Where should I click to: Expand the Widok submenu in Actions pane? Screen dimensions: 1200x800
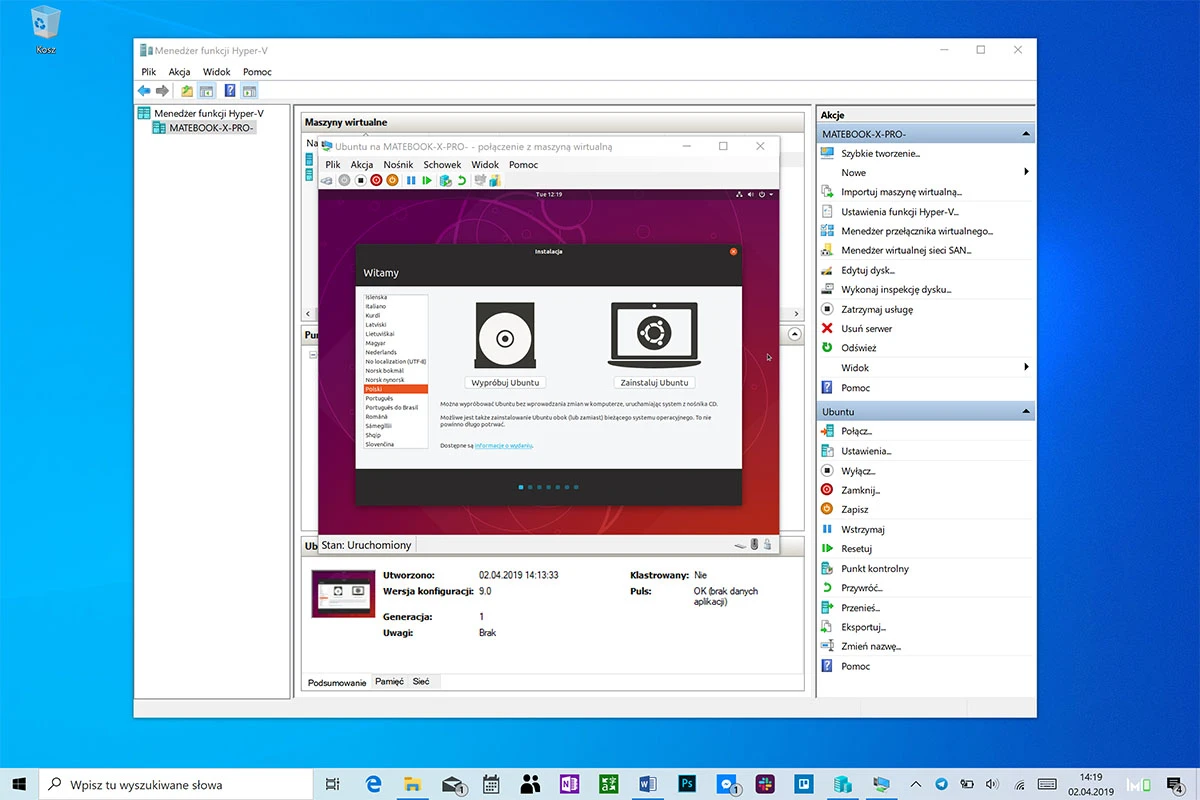[1027, 367]
